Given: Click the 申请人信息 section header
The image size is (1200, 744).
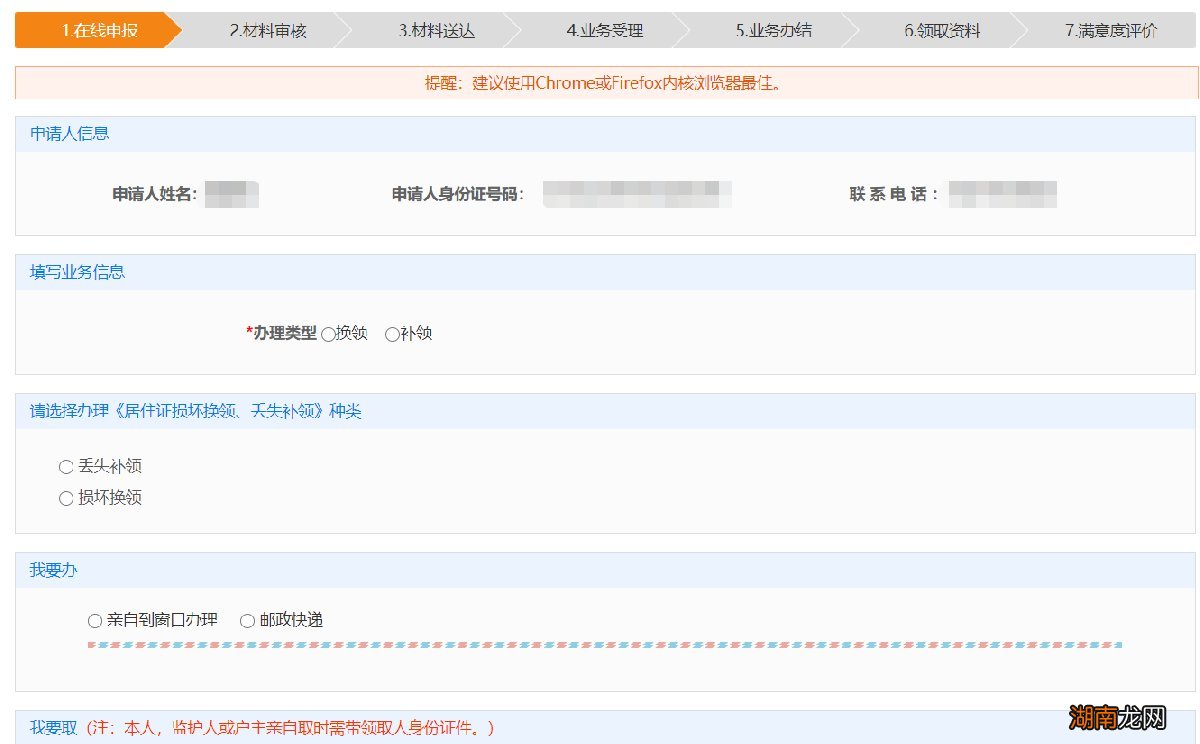Looking at the screenshot, I should click(x=71, y=133).
